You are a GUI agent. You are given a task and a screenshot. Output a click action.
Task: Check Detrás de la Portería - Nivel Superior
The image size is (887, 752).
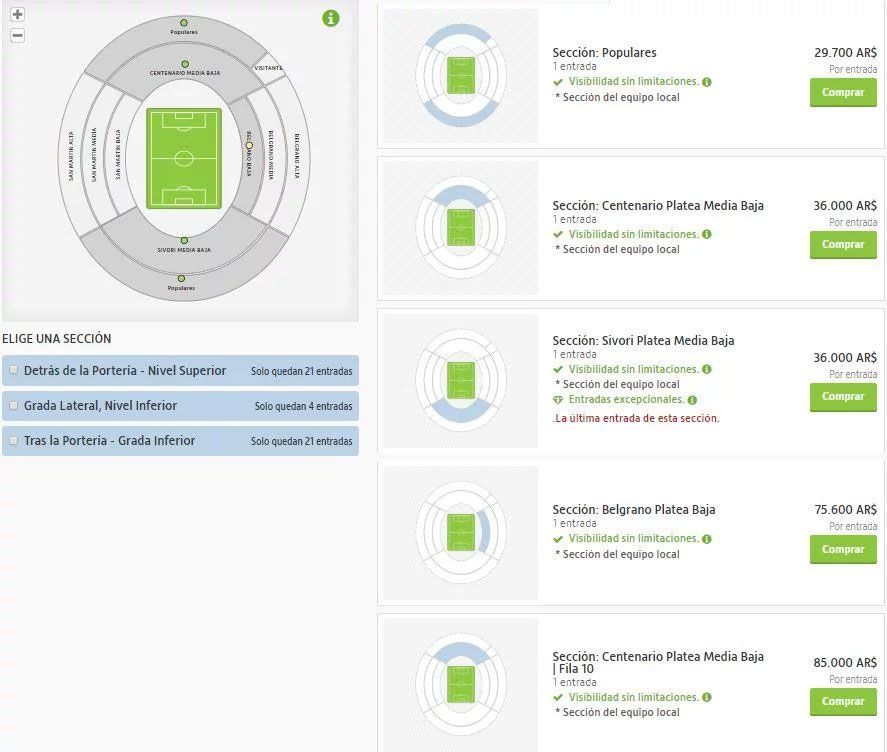(x=14, y=370)
